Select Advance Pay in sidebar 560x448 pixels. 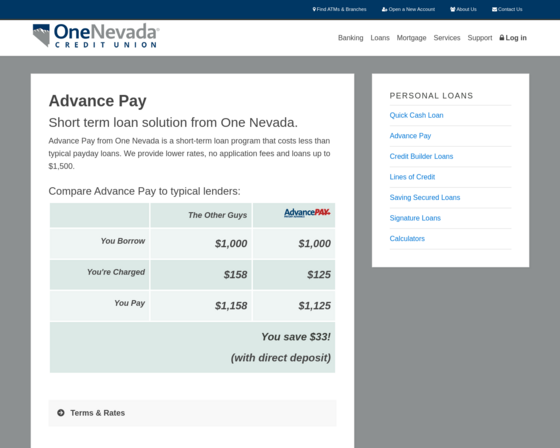(x=410, y=136)
